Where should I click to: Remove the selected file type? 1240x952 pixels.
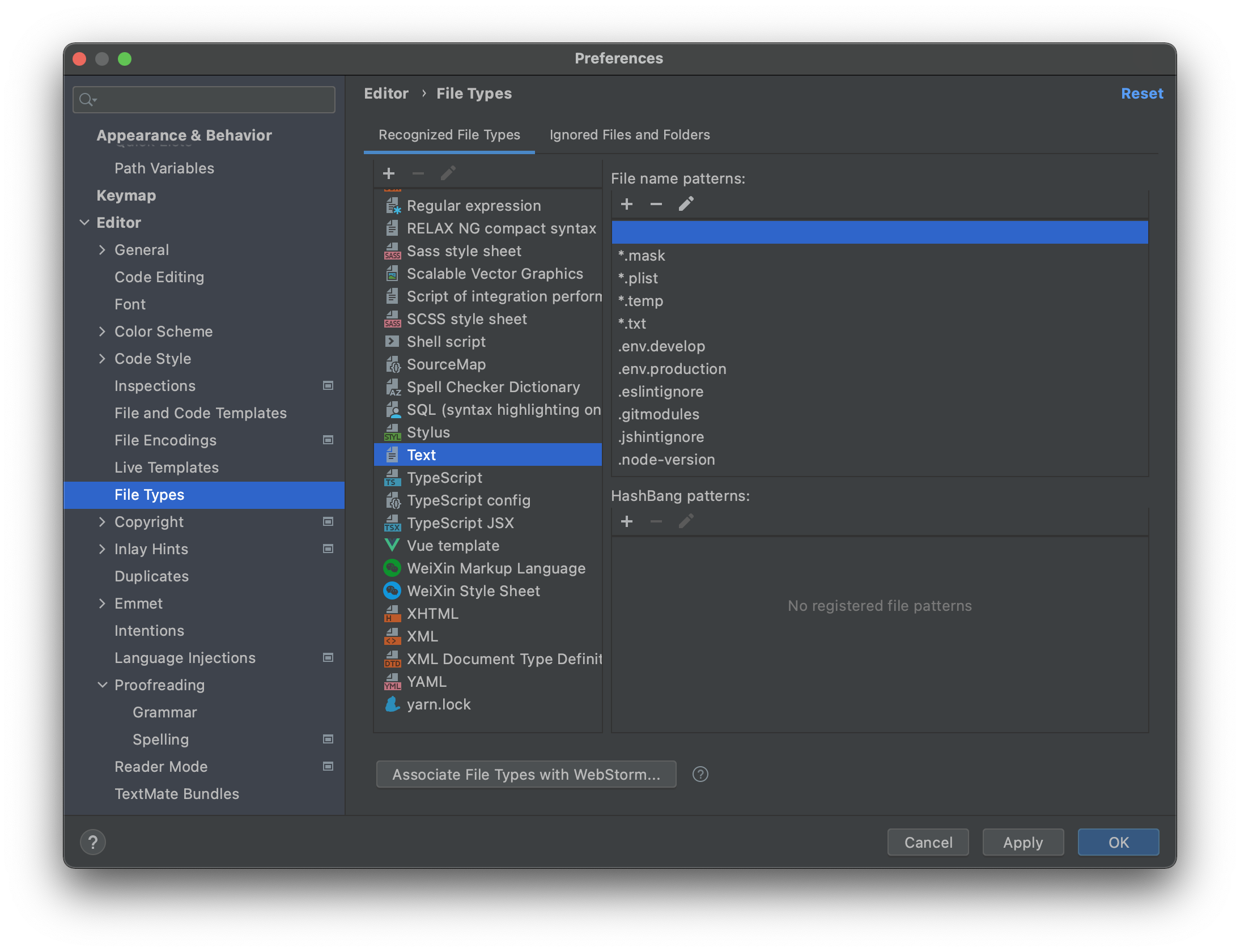[x=418, y=173]
